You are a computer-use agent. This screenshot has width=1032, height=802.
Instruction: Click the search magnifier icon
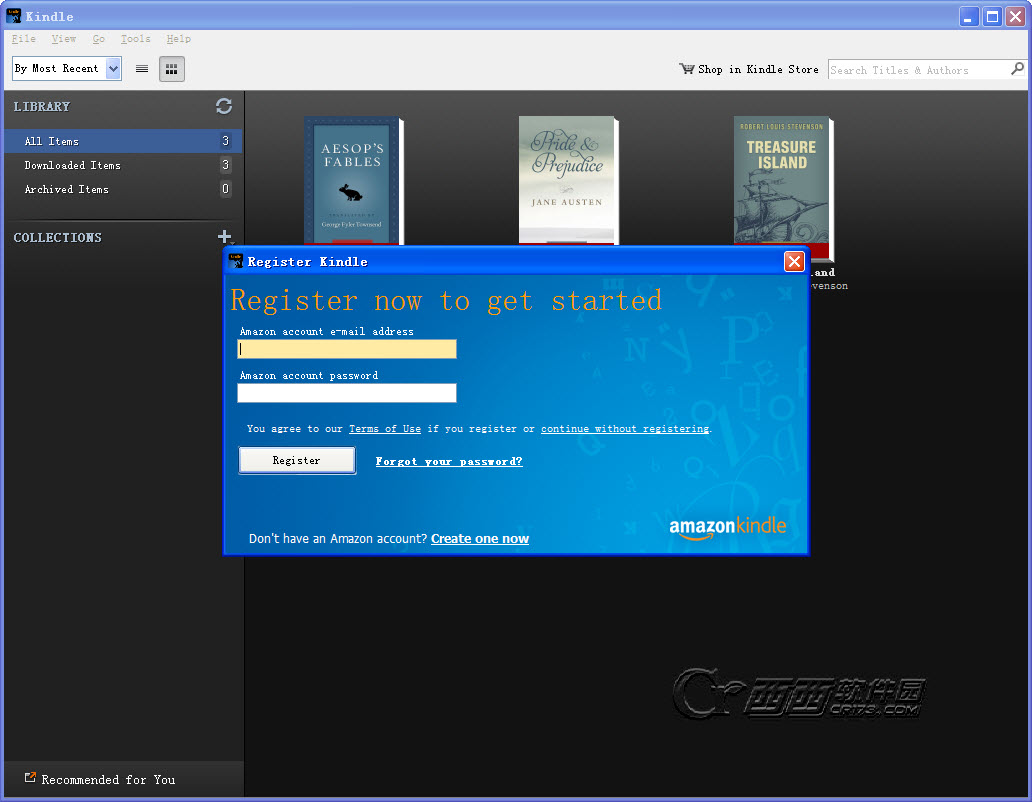coord(1018,68)
